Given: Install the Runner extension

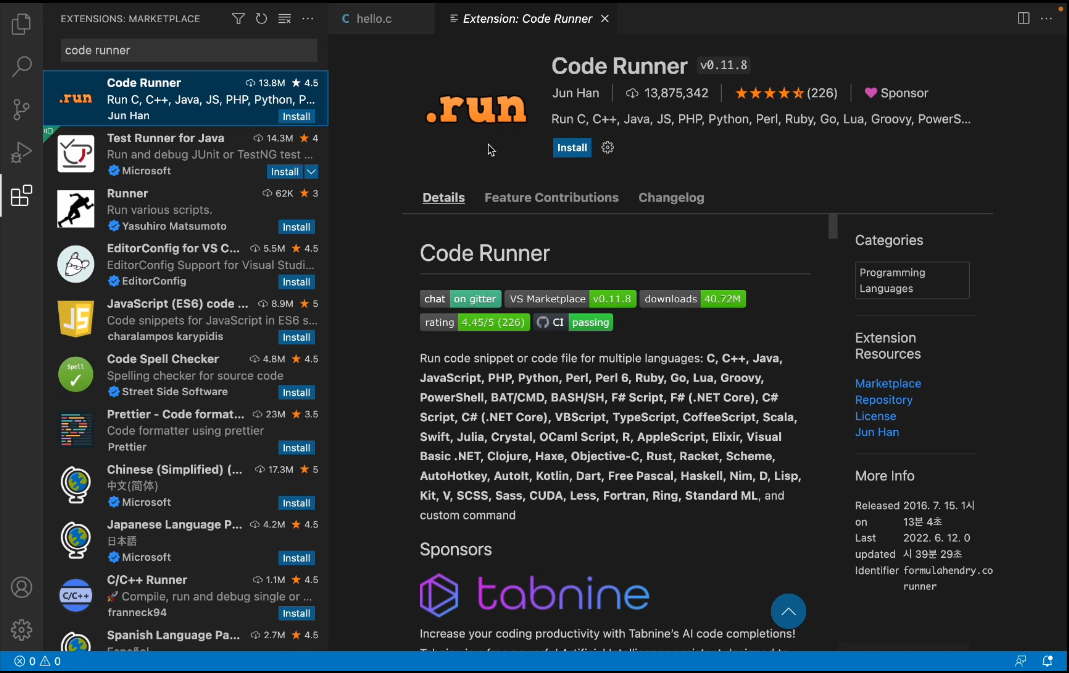Looking at the screenshot, I should pos(297,227).
